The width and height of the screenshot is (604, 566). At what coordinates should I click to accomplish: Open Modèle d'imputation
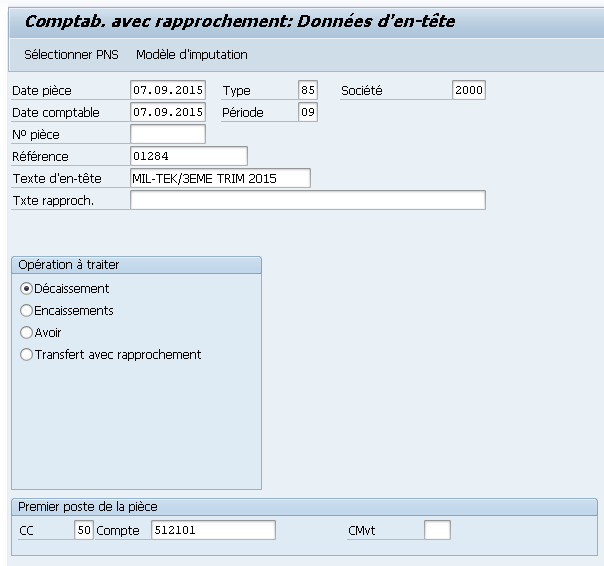pos(192,54)
